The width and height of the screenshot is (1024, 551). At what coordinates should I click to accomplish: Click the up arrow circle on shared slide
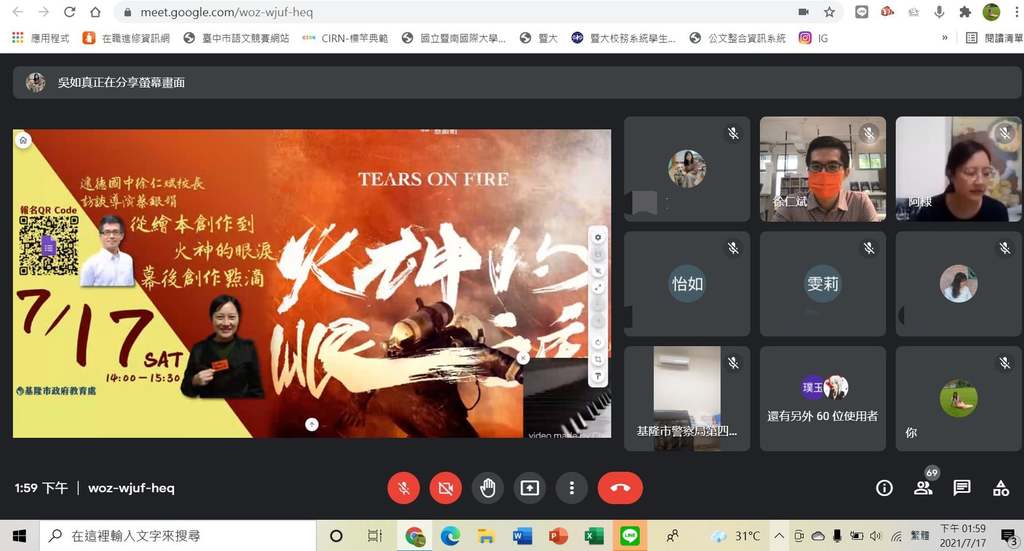312,424
